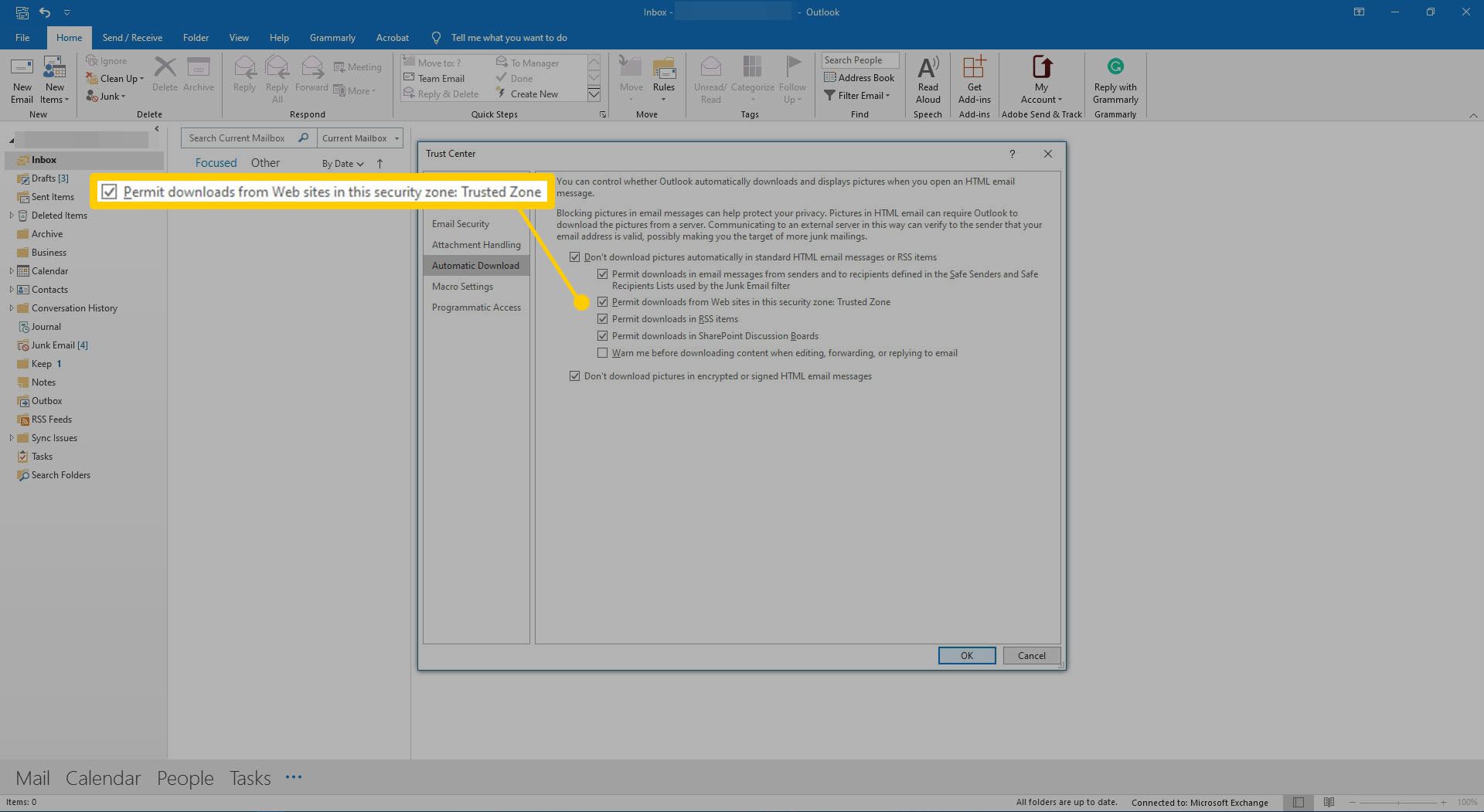The height and width of the screenshot is (812, 1484).
Task: Click the Follow Up flag icon
Action: click(793, 66)
